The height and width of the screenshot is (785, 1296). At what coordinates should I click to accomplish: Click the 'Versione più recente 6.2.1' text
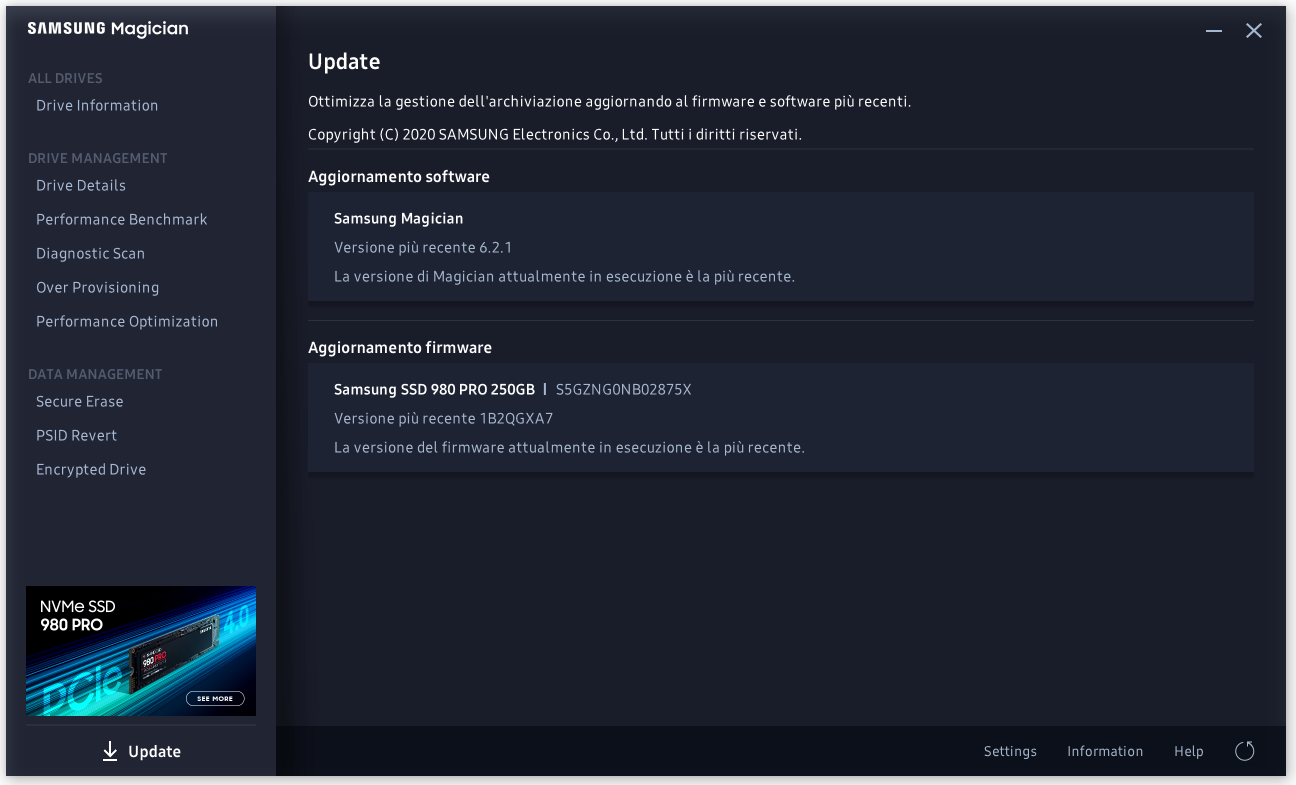tap(423, 247)
